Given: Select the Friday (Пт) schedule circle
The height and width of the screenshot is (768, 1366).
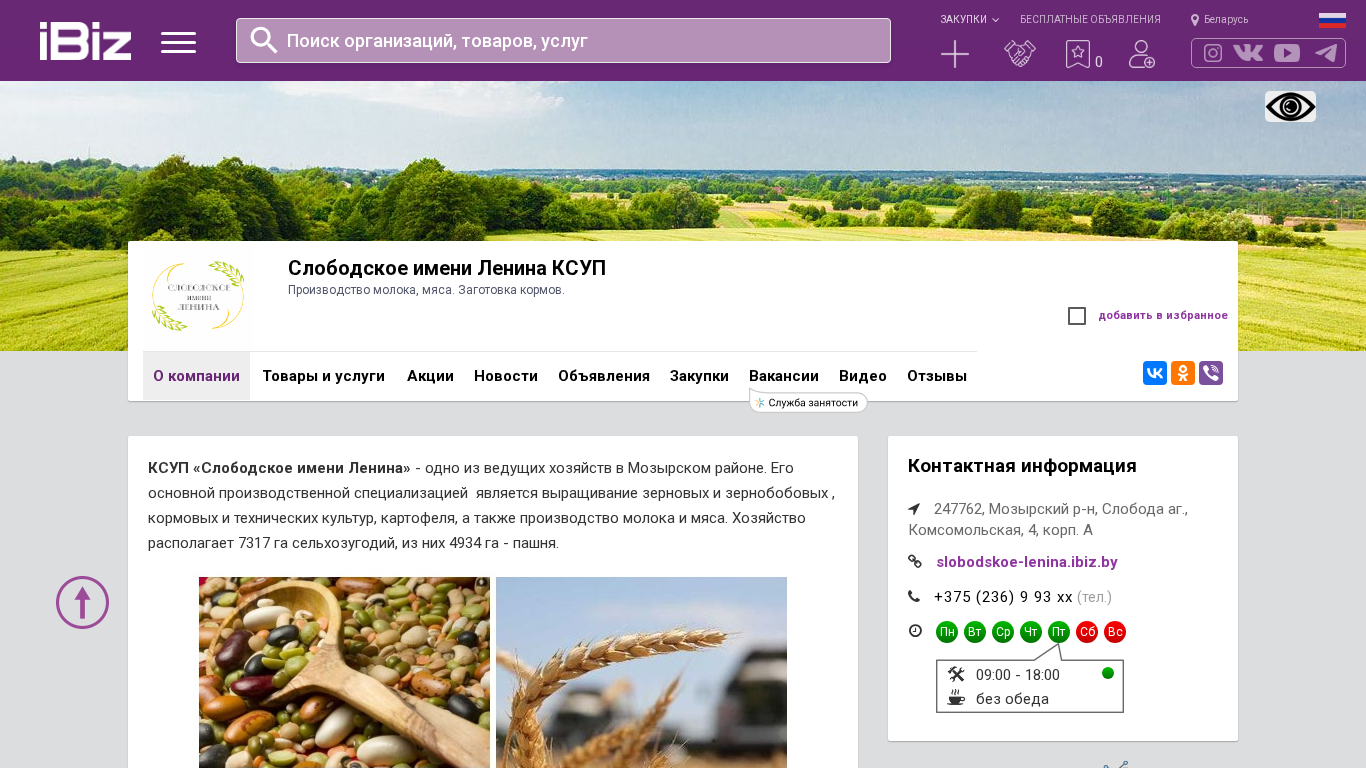Looking at the screenshot, I should [1059, 632].
